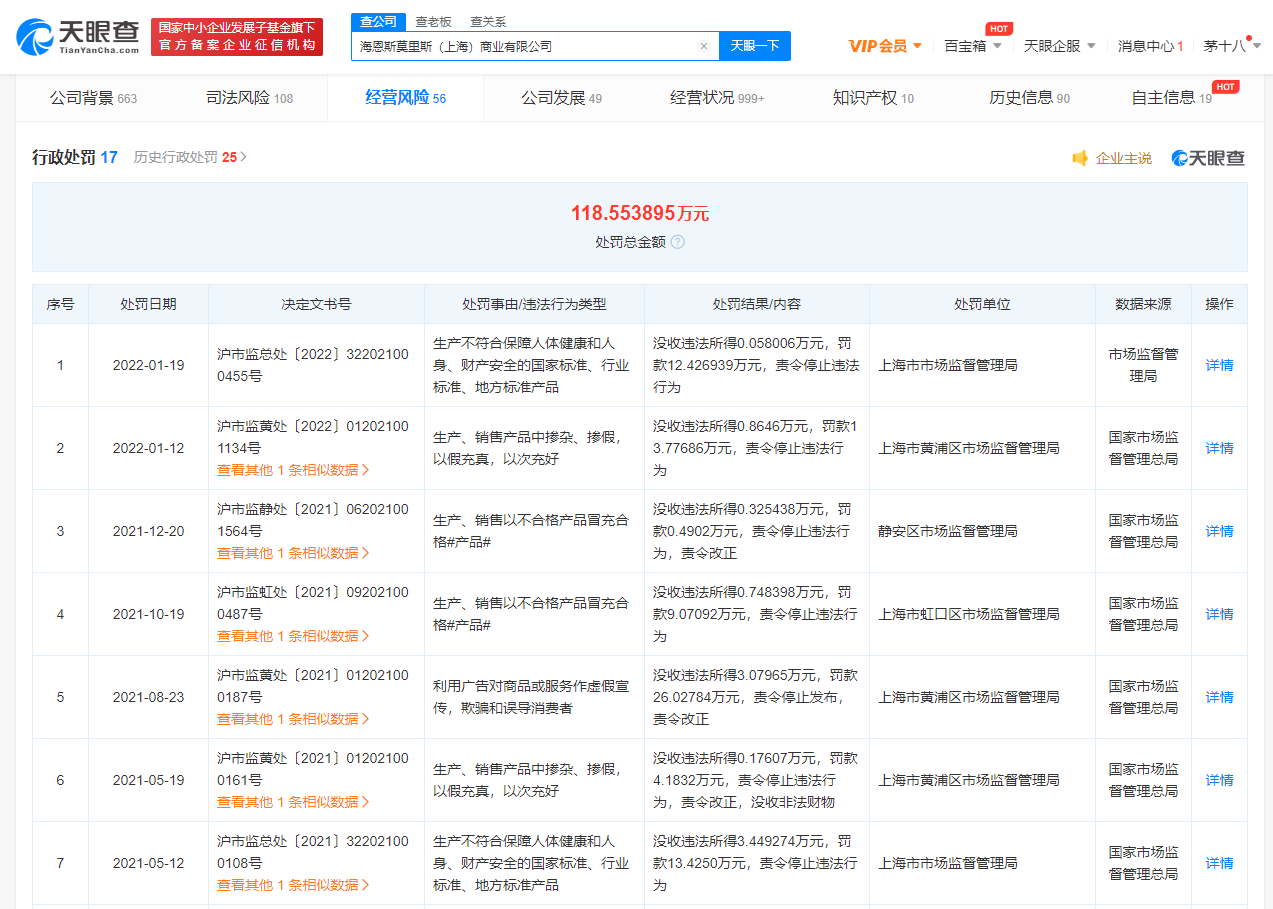The image size is (1273, 909).
Task: Expand the 百宝箱 menu
Action: 972,46
